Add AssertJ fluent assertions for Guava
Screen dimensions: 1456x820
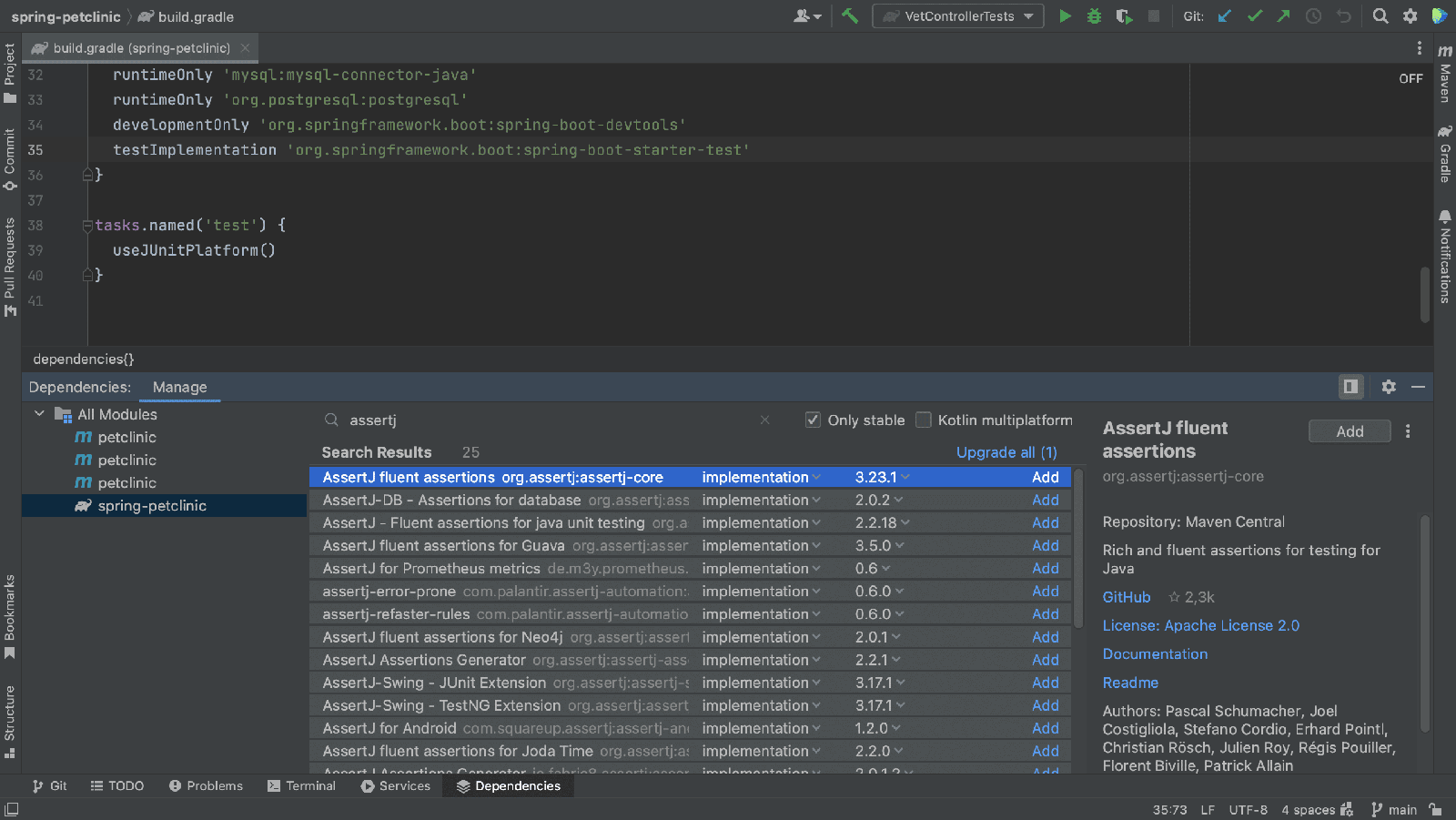(1045, 545)
